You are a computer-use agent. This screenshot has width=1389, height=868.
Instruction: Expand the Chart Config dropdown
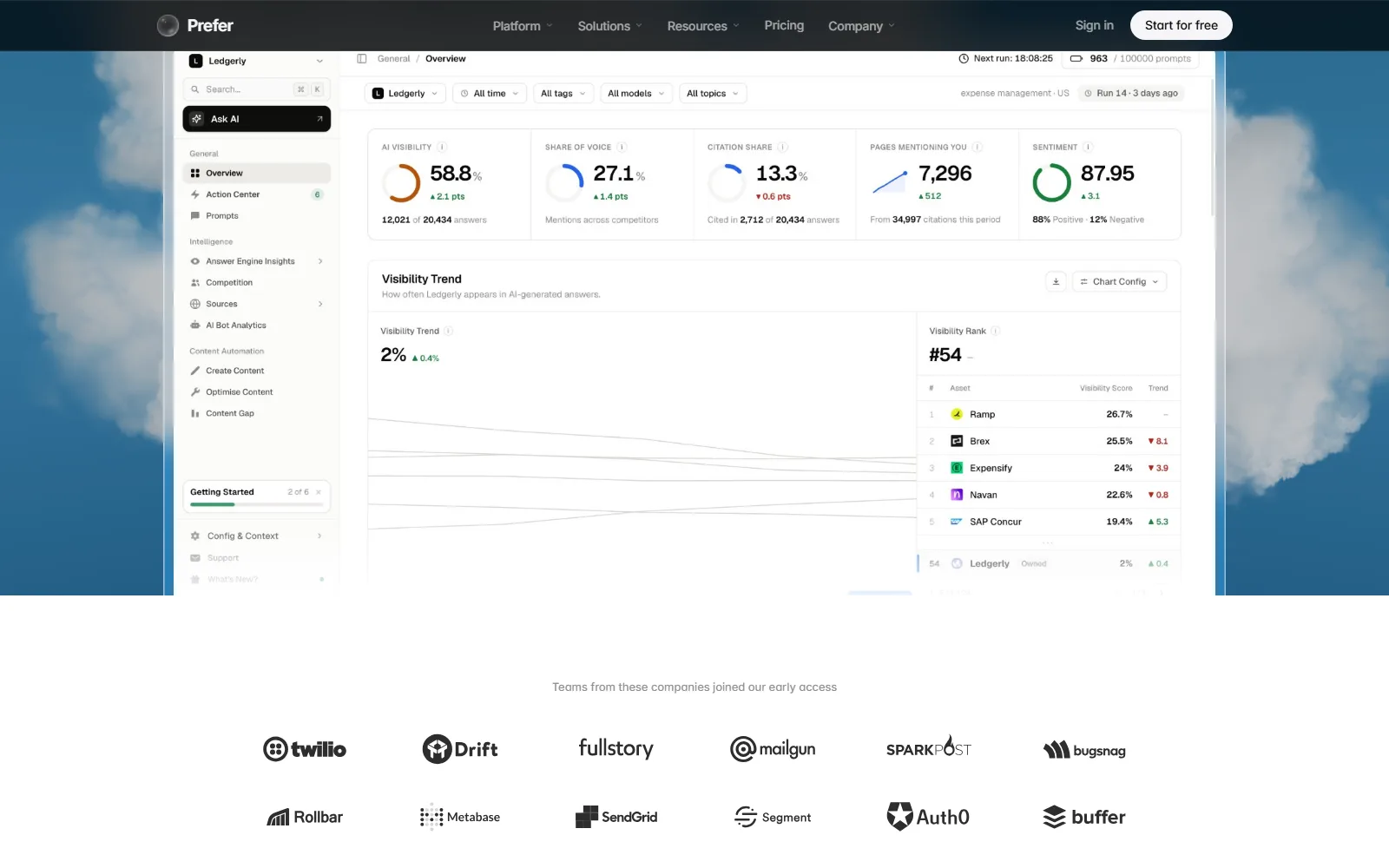point(1119,281)
